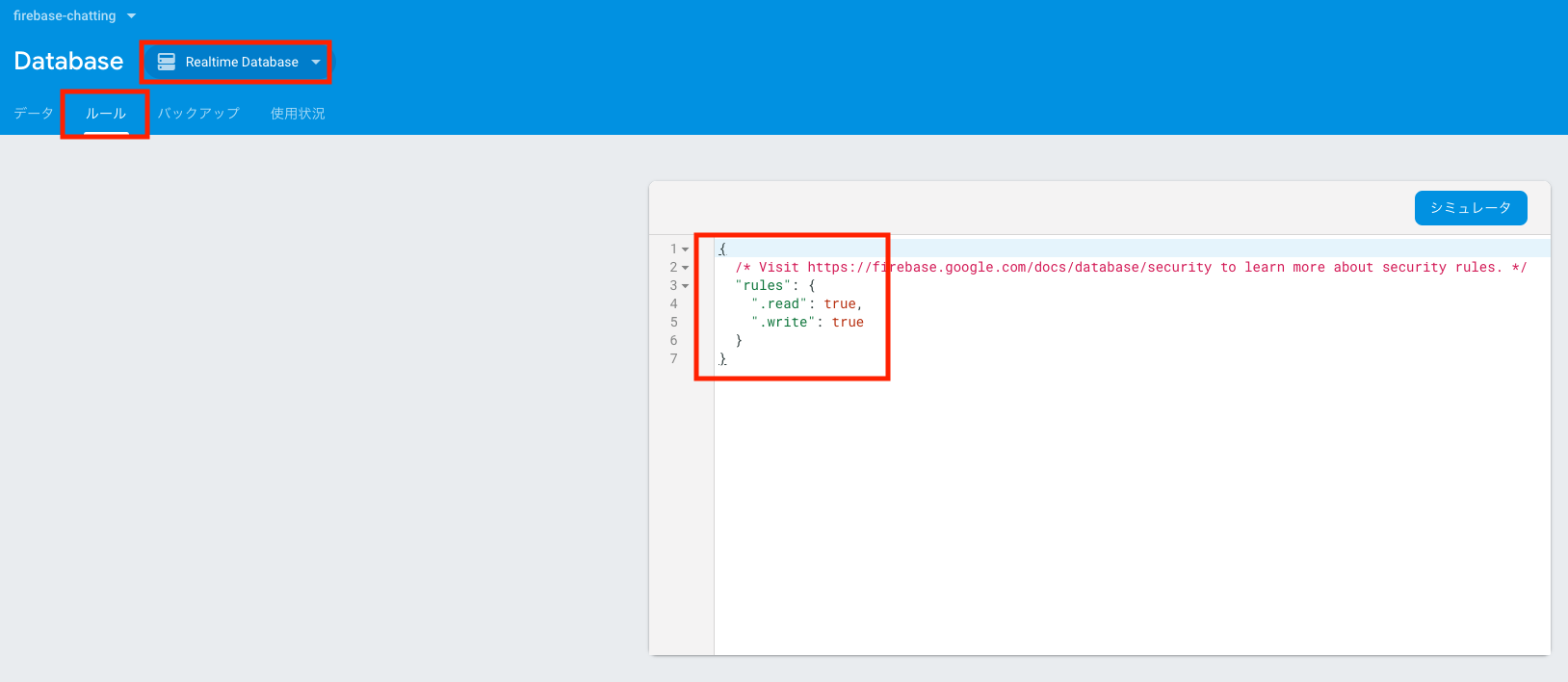
Task: Click the true value on the .write line
Action: 848,322
